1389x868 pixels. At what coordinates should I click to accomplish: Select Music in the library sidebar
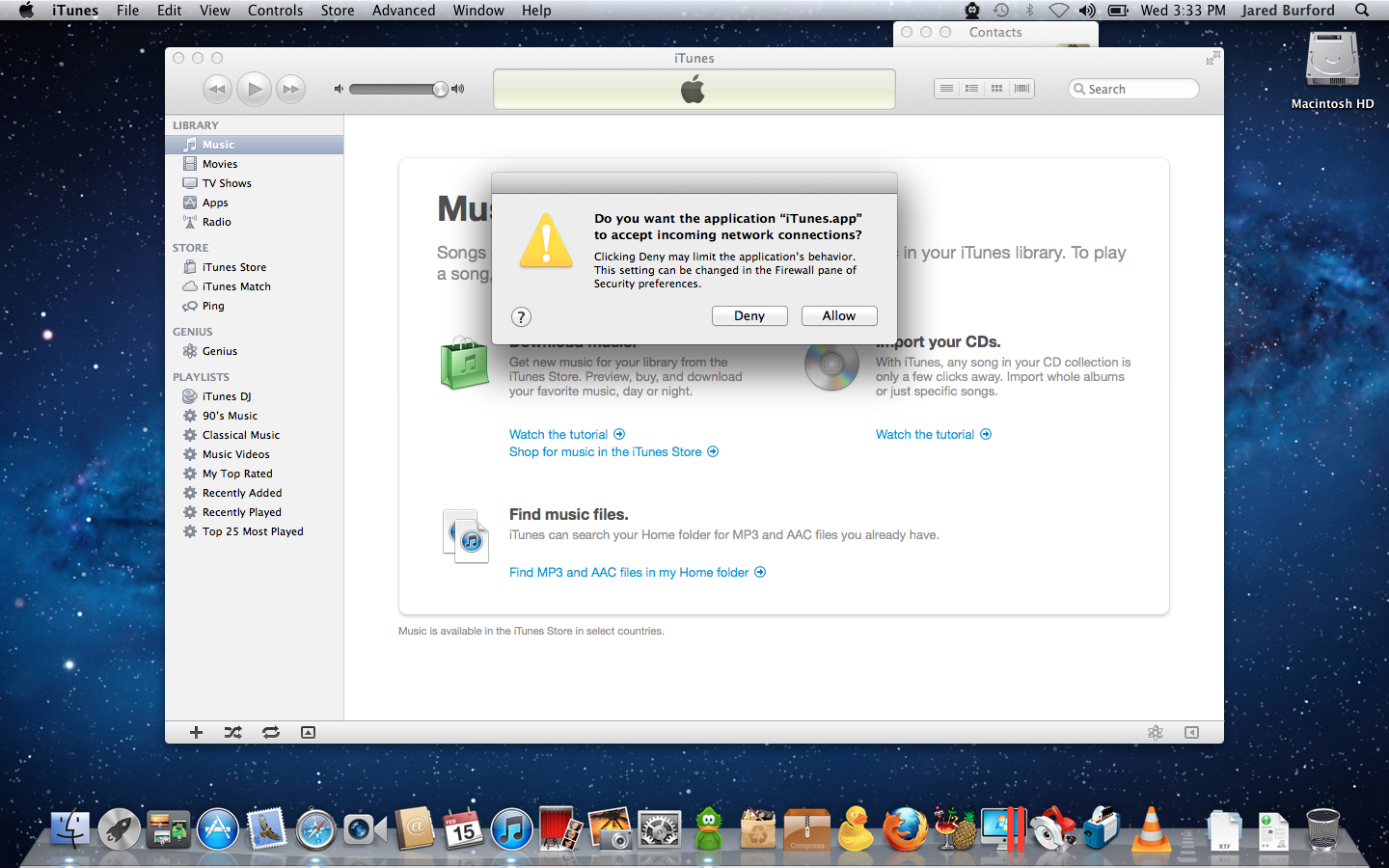254,145
